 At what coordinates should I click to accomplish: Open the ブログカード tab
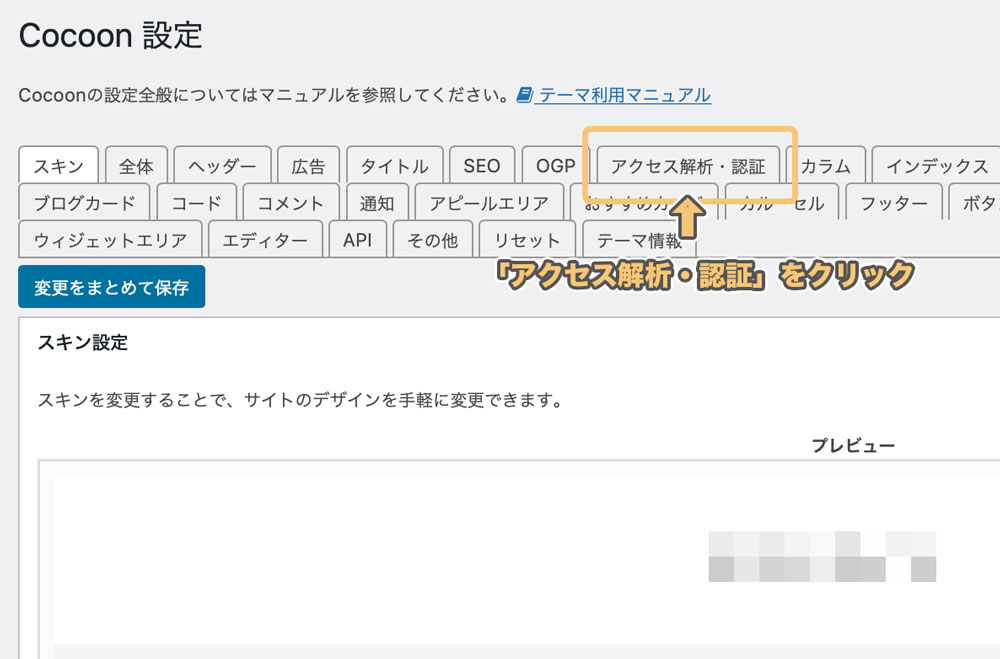(x=84, y=202)
